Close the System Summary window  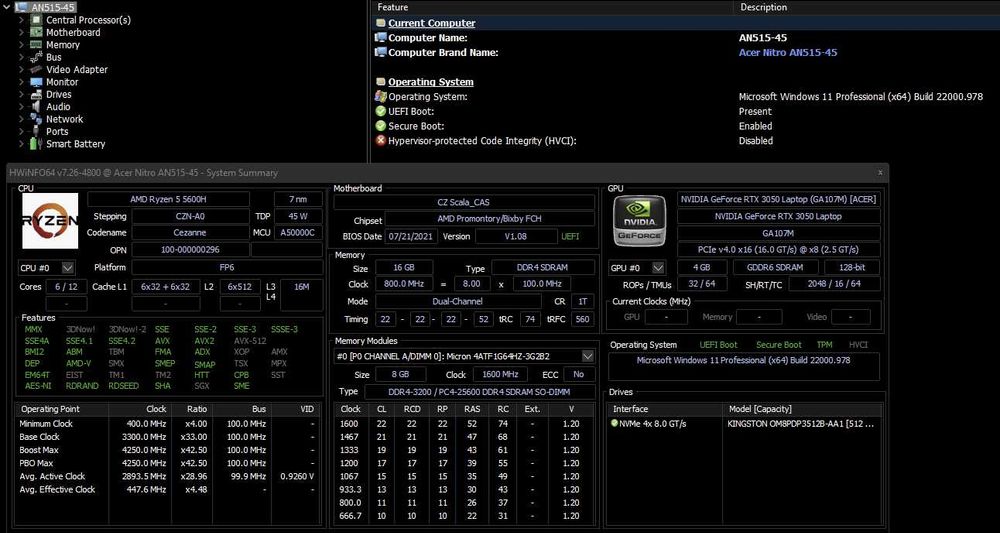coord(880,173)
